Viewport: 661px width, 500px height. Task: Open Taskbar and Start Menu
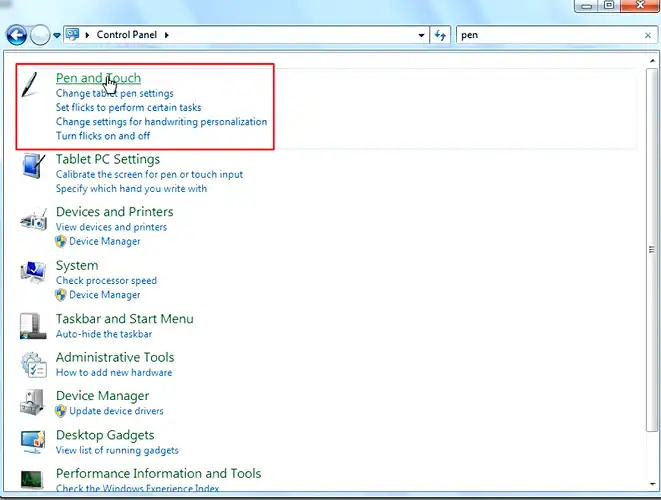(125, 319)
